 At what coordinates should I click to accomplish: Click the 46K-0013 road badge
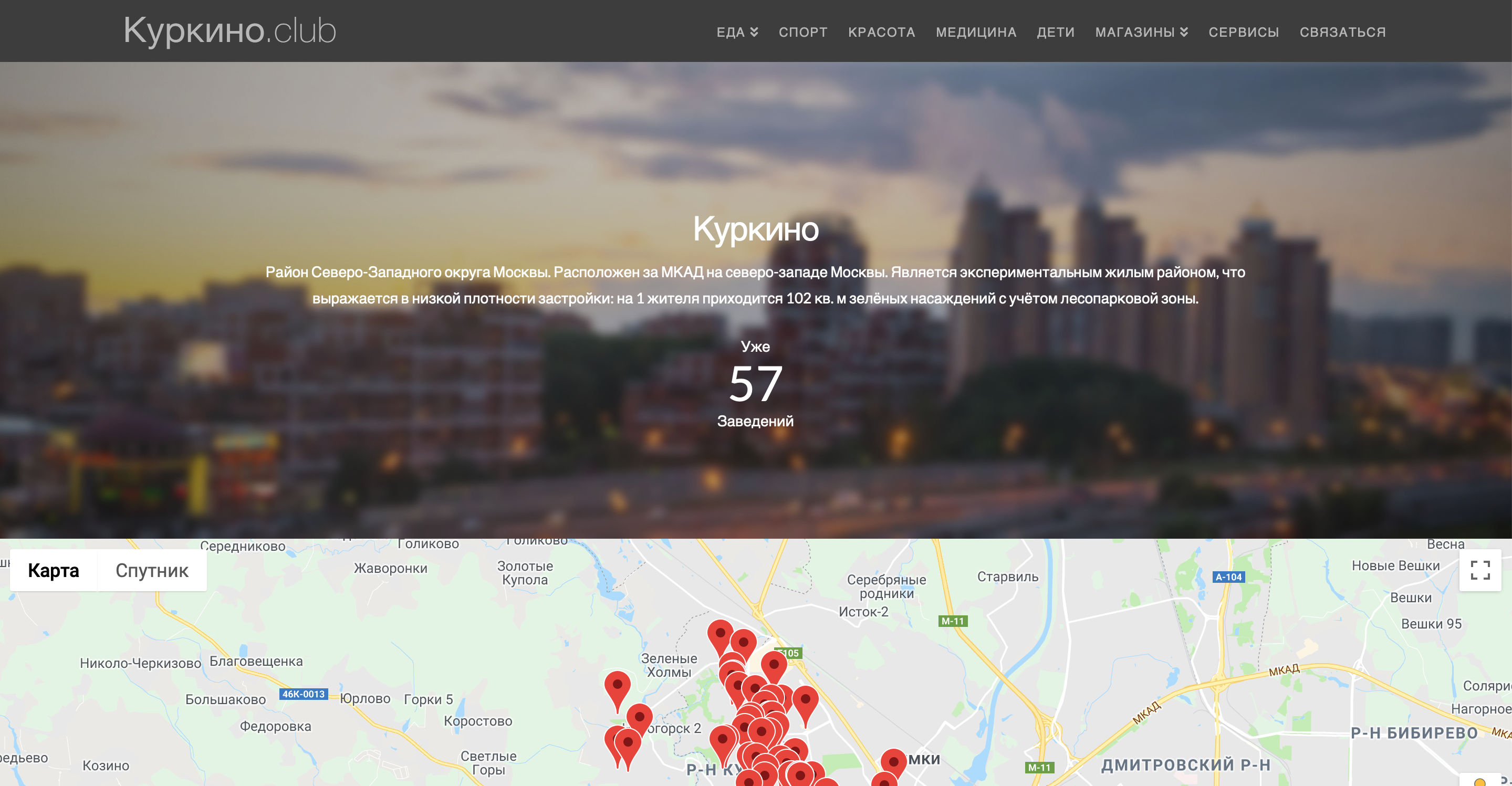pos(303,694)
